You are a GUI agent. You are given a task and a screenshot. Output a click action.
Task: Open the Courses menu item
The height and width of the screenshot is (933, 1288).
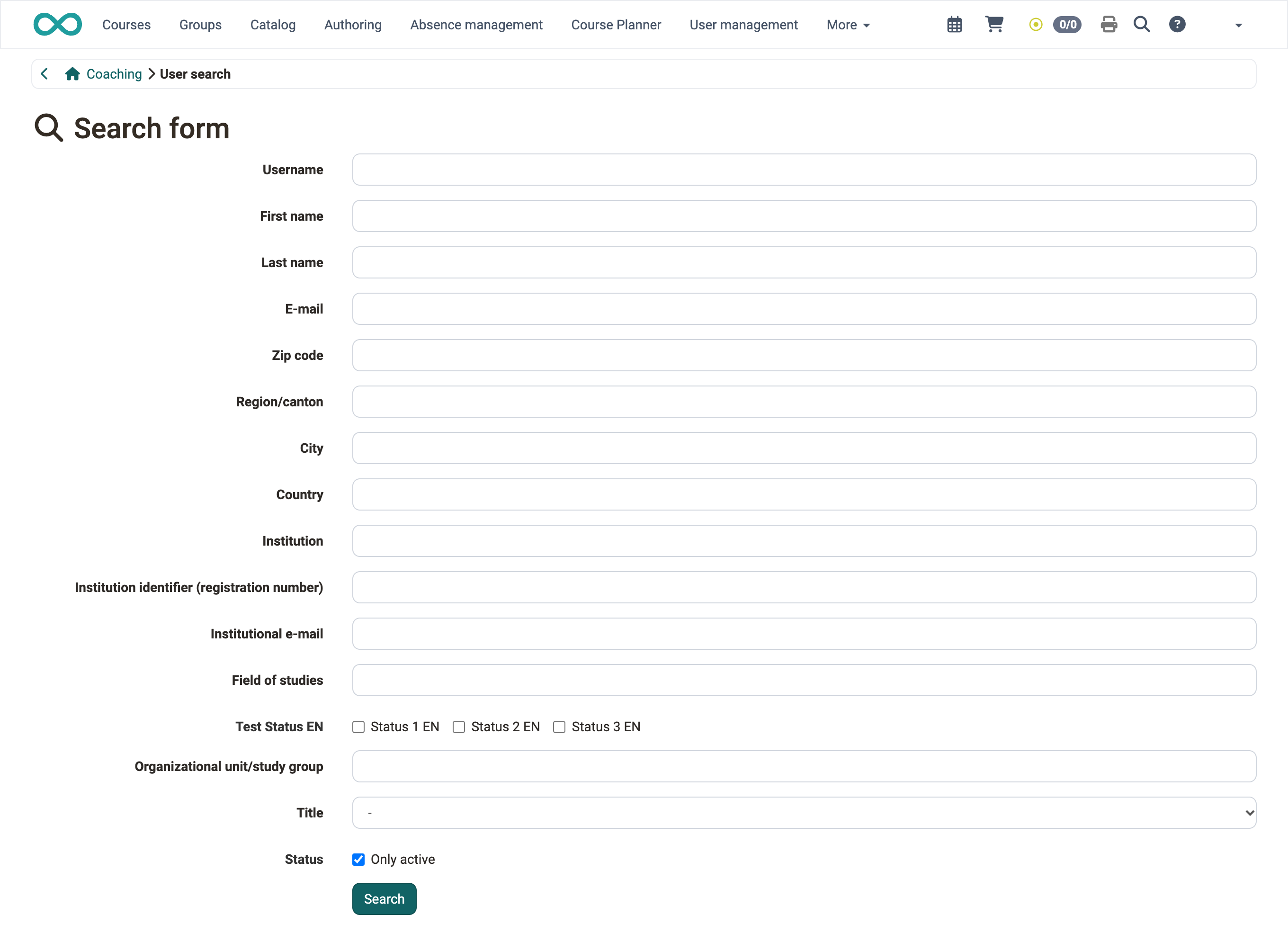[x=126, y=25]
